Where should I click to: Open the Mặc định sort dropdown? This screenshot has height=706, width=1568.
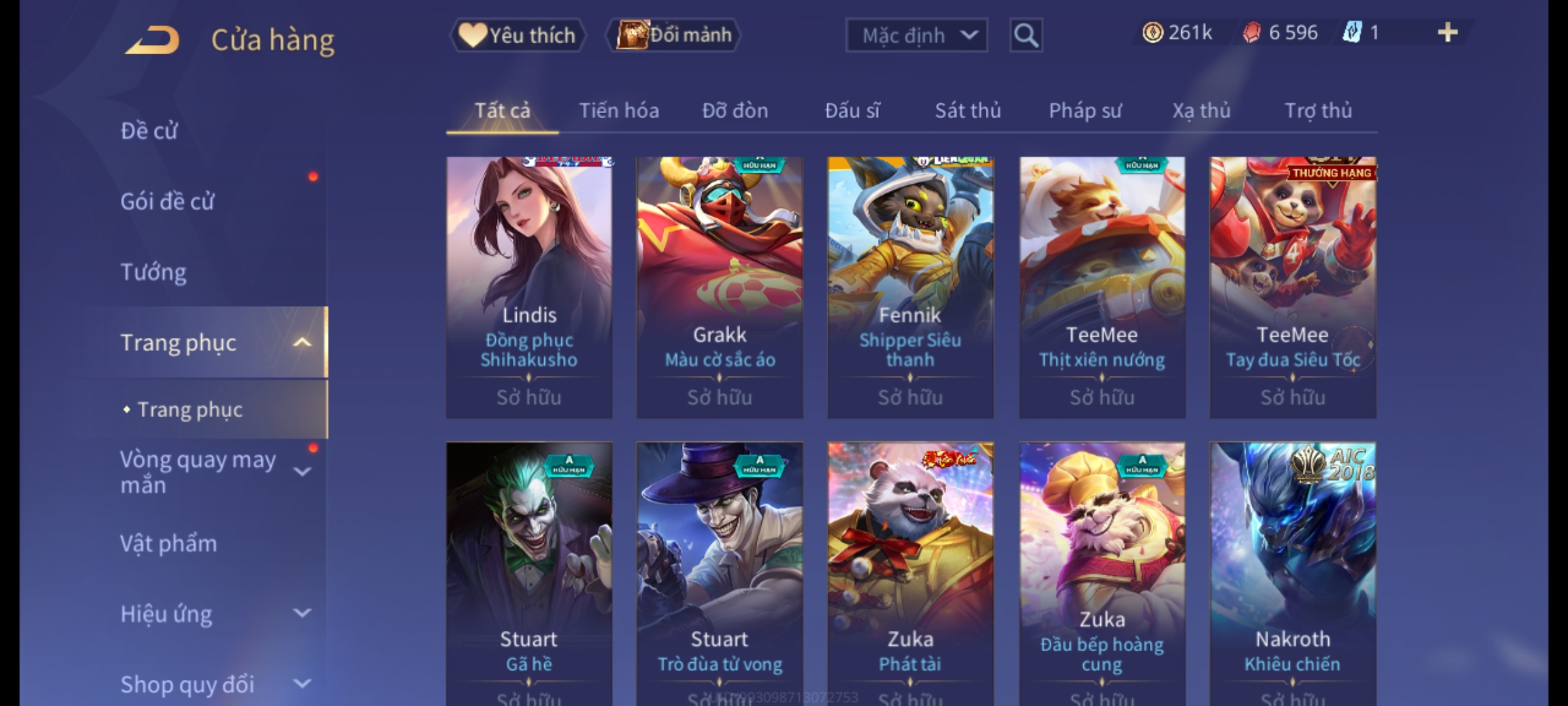(x=916, y=35)
